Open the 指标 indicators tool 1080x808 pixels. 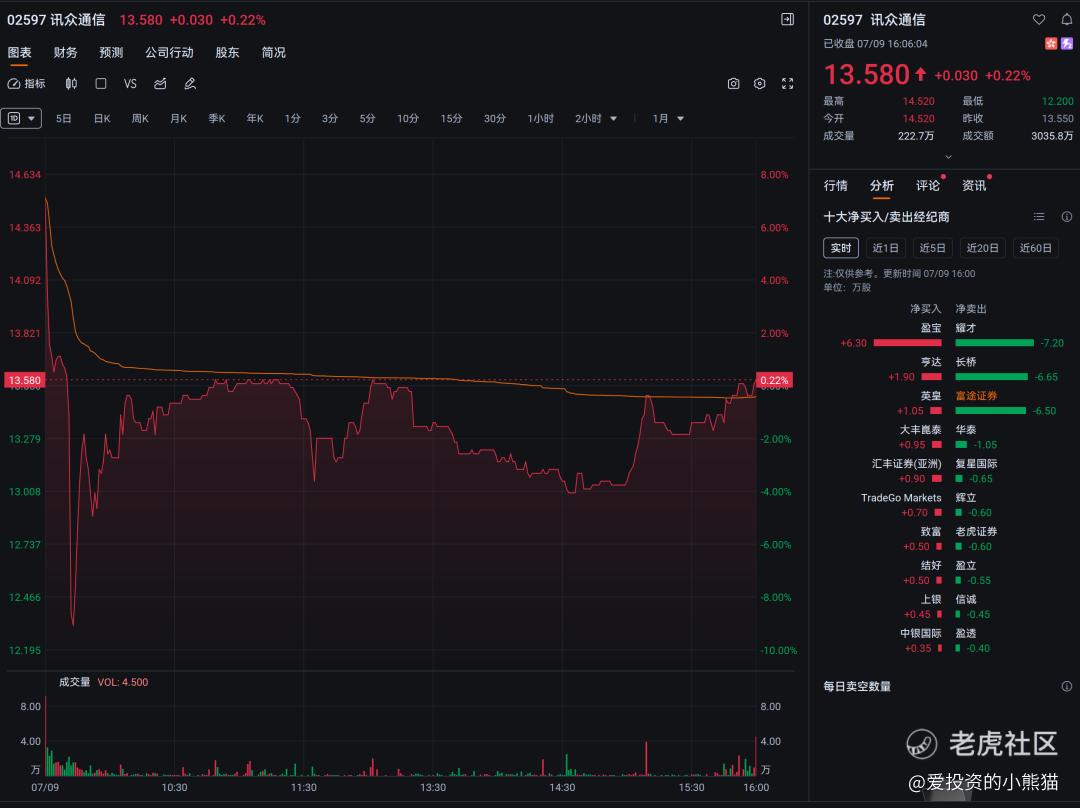pos(26,84)
